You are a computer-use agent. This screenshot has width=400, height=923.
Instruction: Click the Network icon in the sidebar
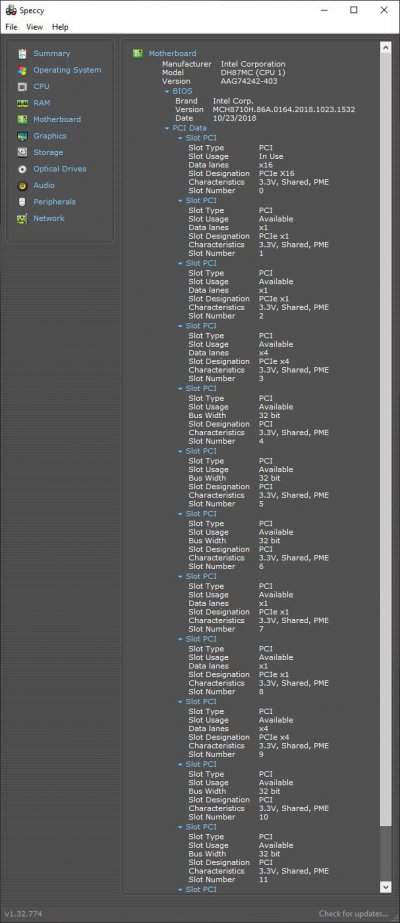[x=22, y=218]
